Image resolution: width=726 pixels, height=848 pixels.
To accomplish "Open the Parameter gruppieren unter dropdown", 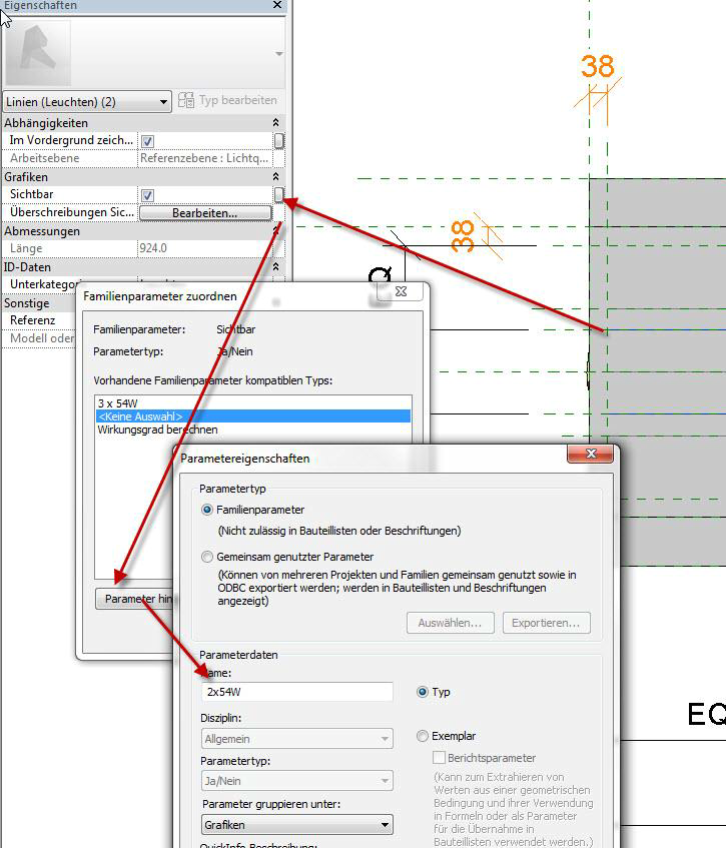I will pyautogui.click(x=297, y=825).
